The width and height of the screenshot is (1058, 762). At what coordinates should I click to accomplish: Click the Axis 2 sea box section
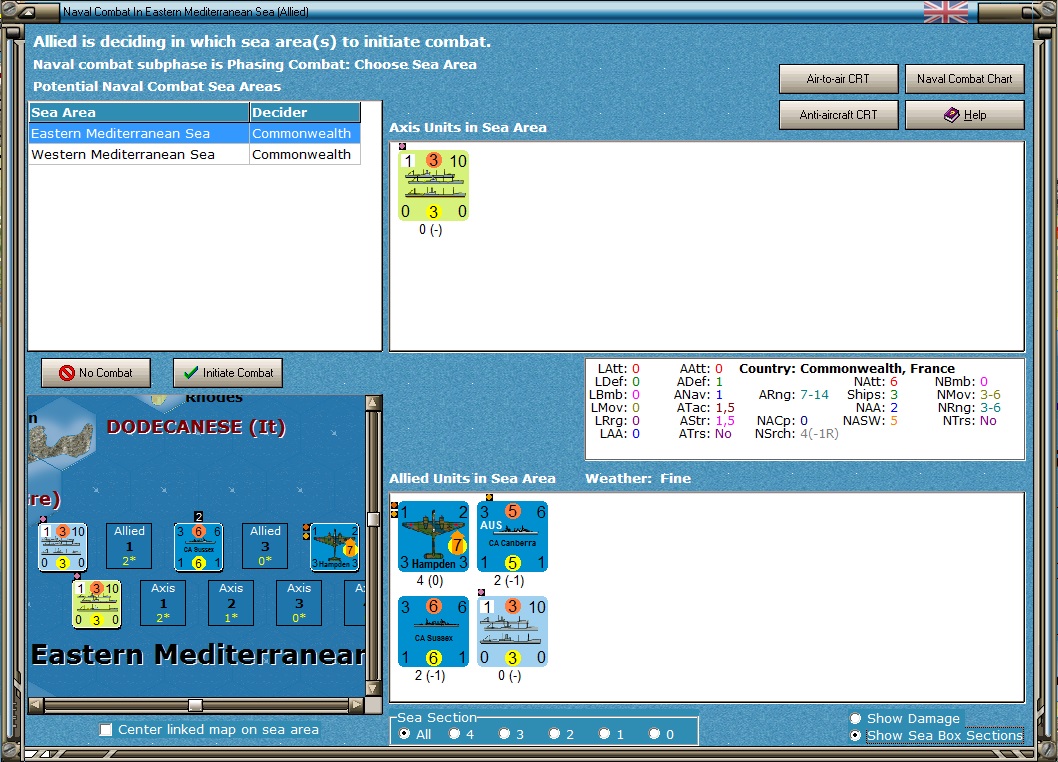231,603
